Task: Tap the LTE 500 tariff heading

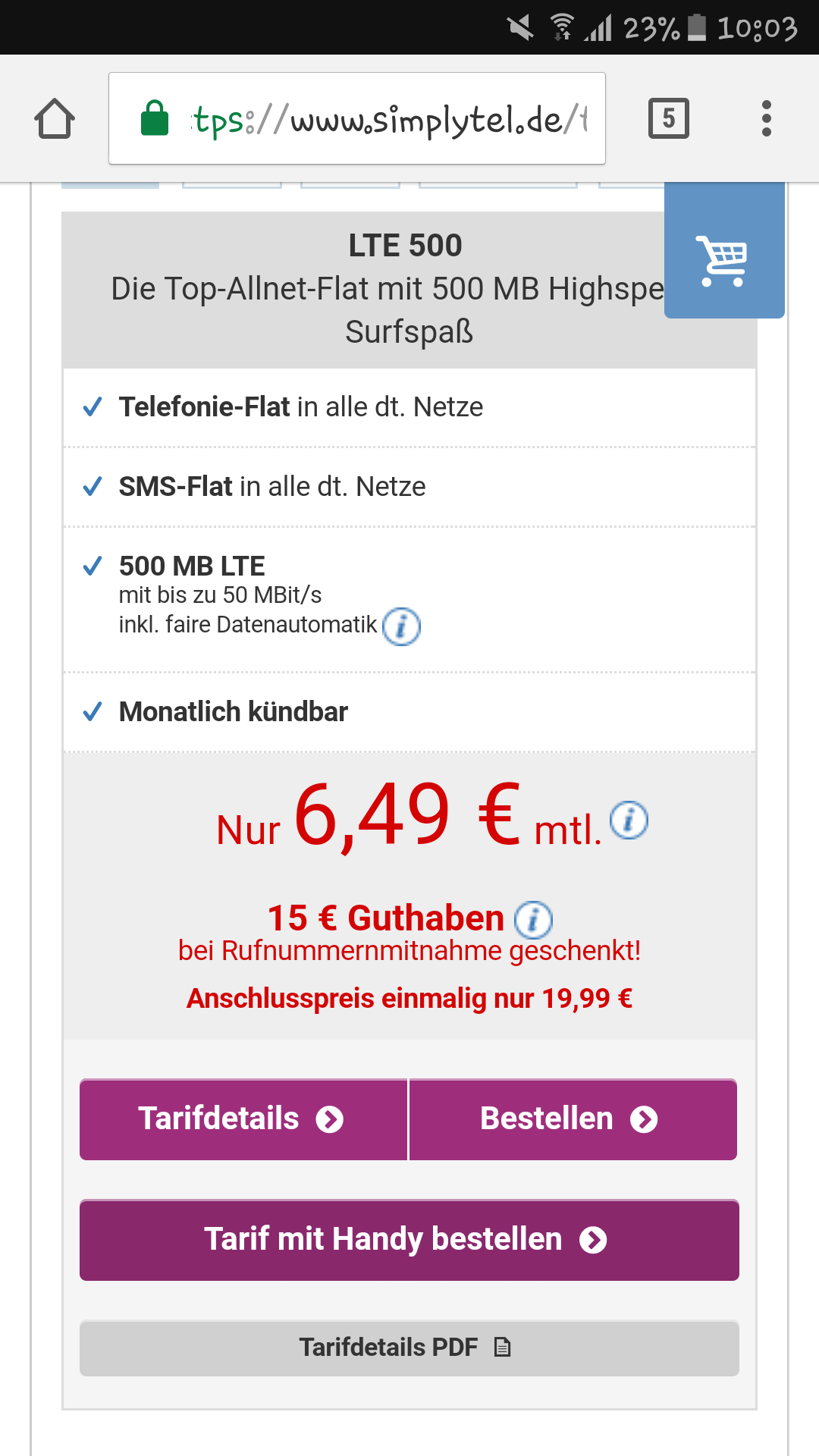Action: pyautogui.click(x=405, y=246)
